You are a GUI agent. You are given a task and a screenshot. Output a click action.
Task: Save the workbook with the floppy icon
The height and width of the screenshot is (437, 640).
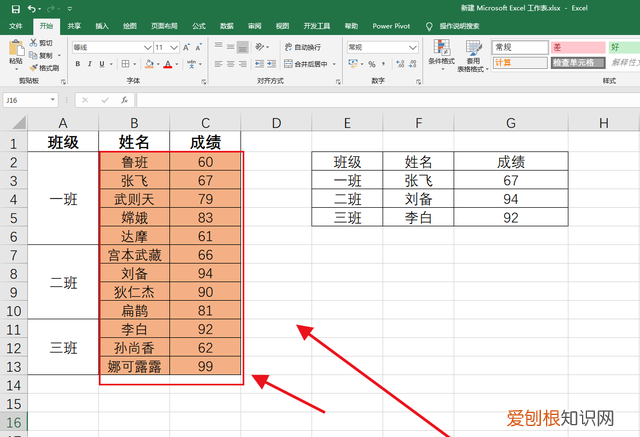16,9
